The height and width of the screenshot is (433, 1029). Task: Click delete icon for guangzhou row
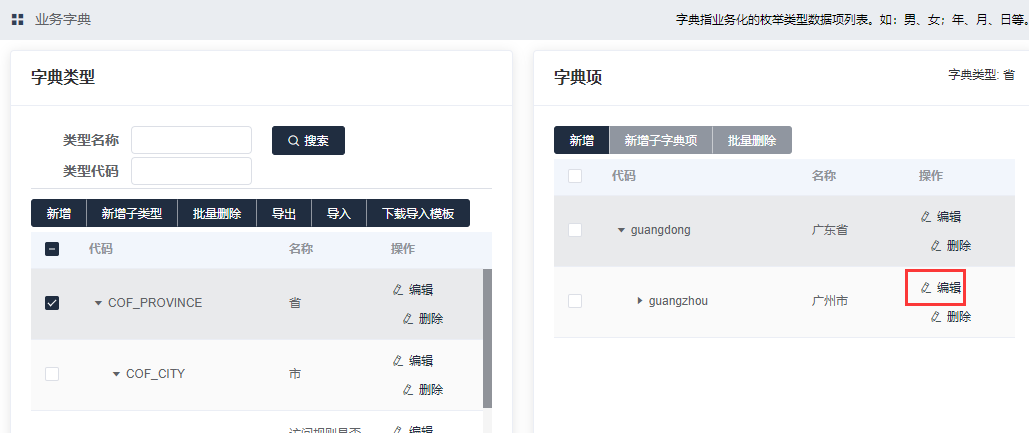click(936, 317)
